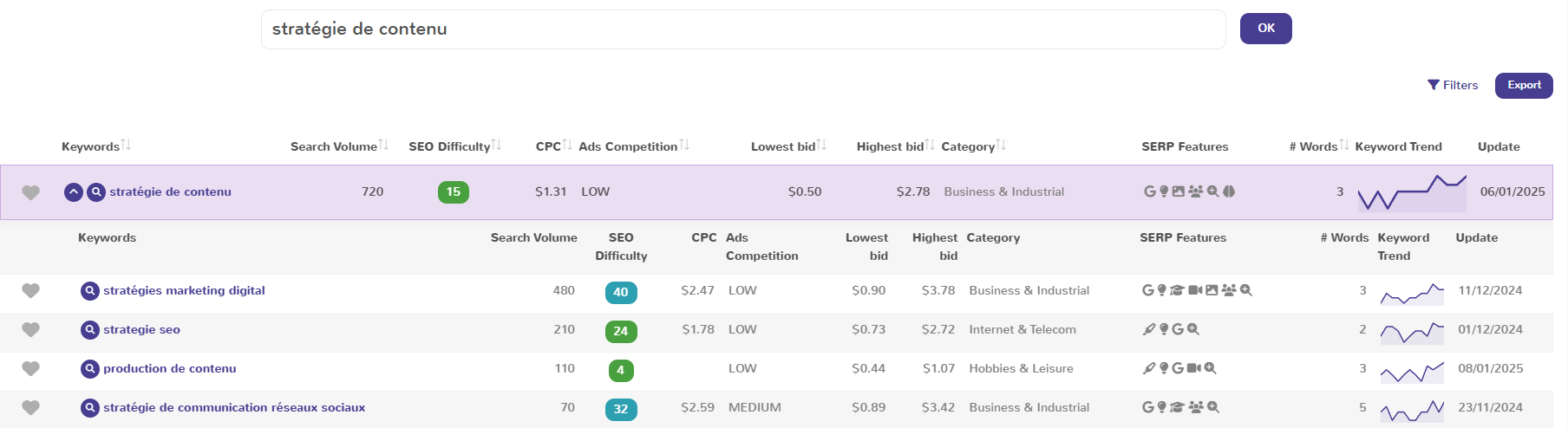The image size is (1568, 428).
Task: Click the Export button
Action: 1524,85
